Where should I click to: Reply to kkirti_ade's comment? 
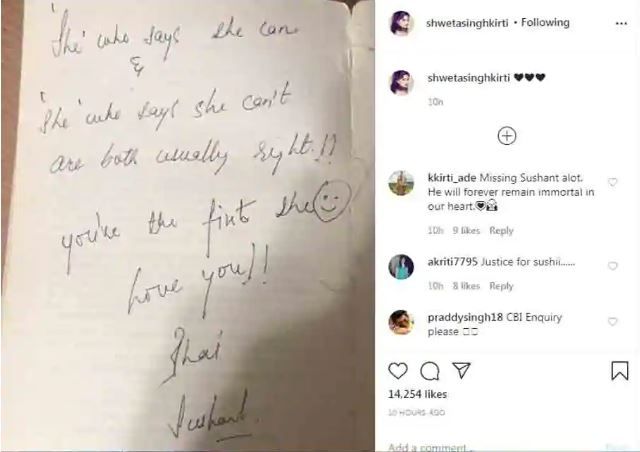pyautogui.click(x=501, y=231)
